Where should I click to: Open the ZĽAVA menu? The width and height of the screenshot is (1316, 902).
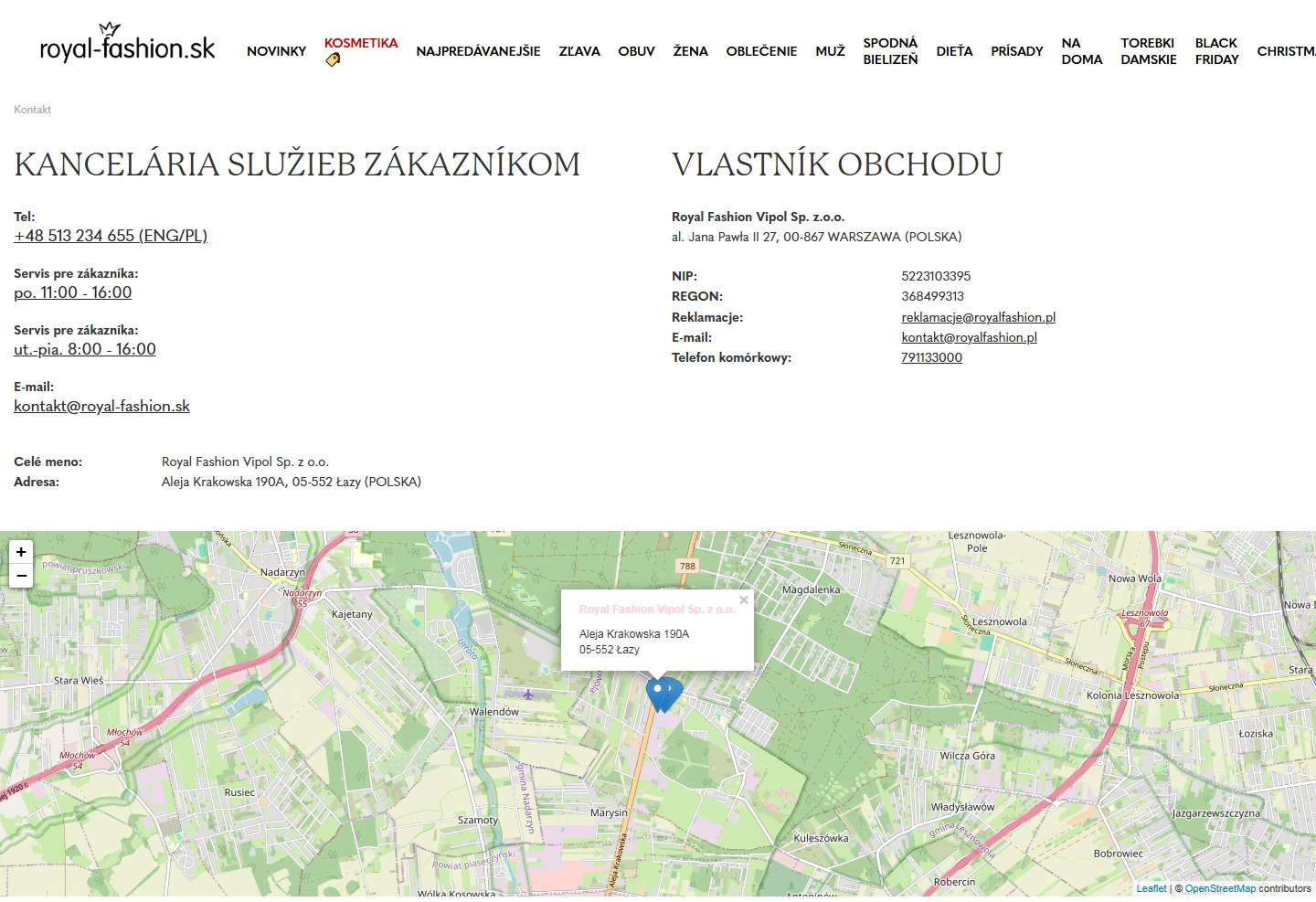[579, 51]
